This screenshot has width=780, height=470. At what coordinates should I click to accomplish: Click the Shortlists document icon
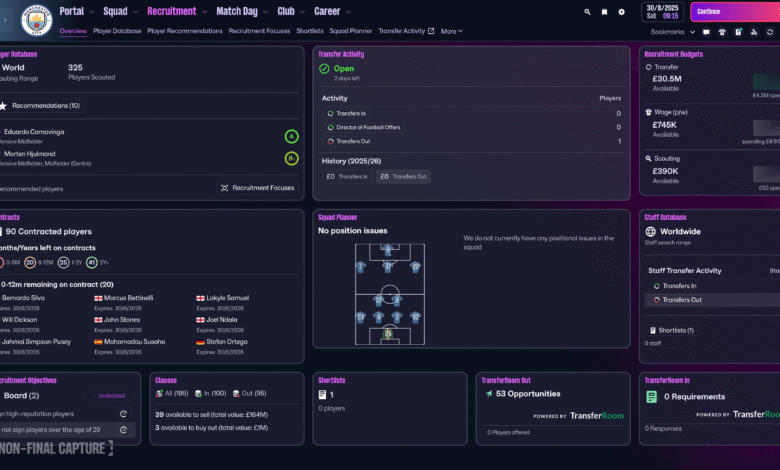[x=323, y=395]
